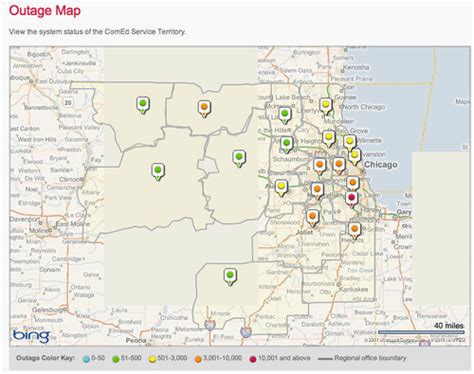The width and height of the screenshot is (474, 374).
Task: Click the green 51-500 legend swatch
Action: tap(116, 359)
